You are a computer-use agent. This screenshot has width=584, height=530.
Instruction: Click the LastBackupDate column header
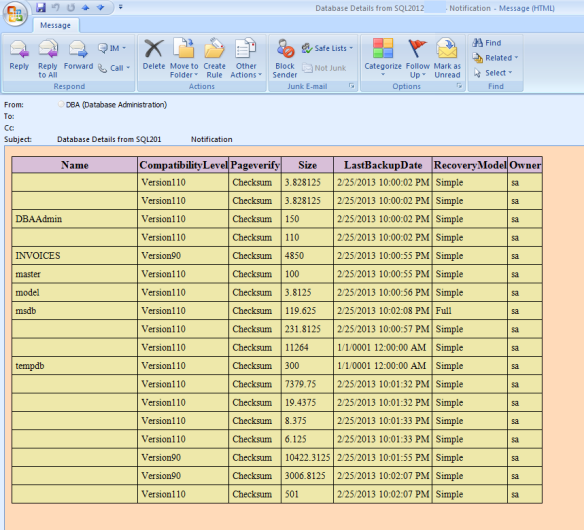tap(383, 165)
